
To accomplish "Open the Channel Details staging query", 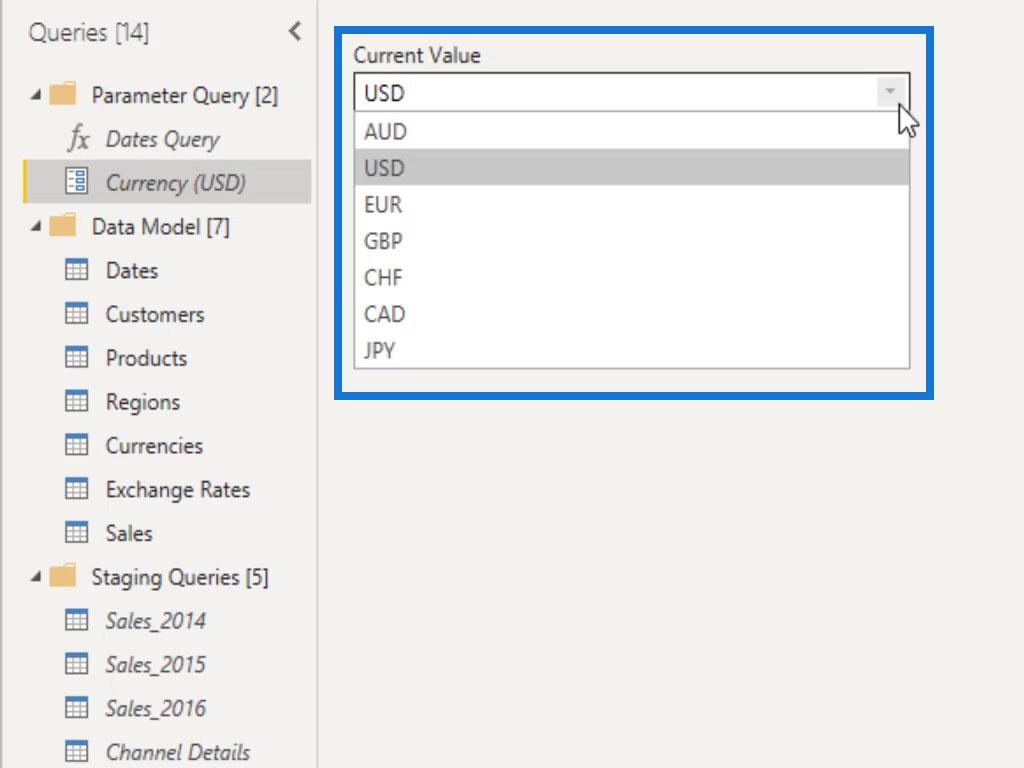I will pos(177,752).
